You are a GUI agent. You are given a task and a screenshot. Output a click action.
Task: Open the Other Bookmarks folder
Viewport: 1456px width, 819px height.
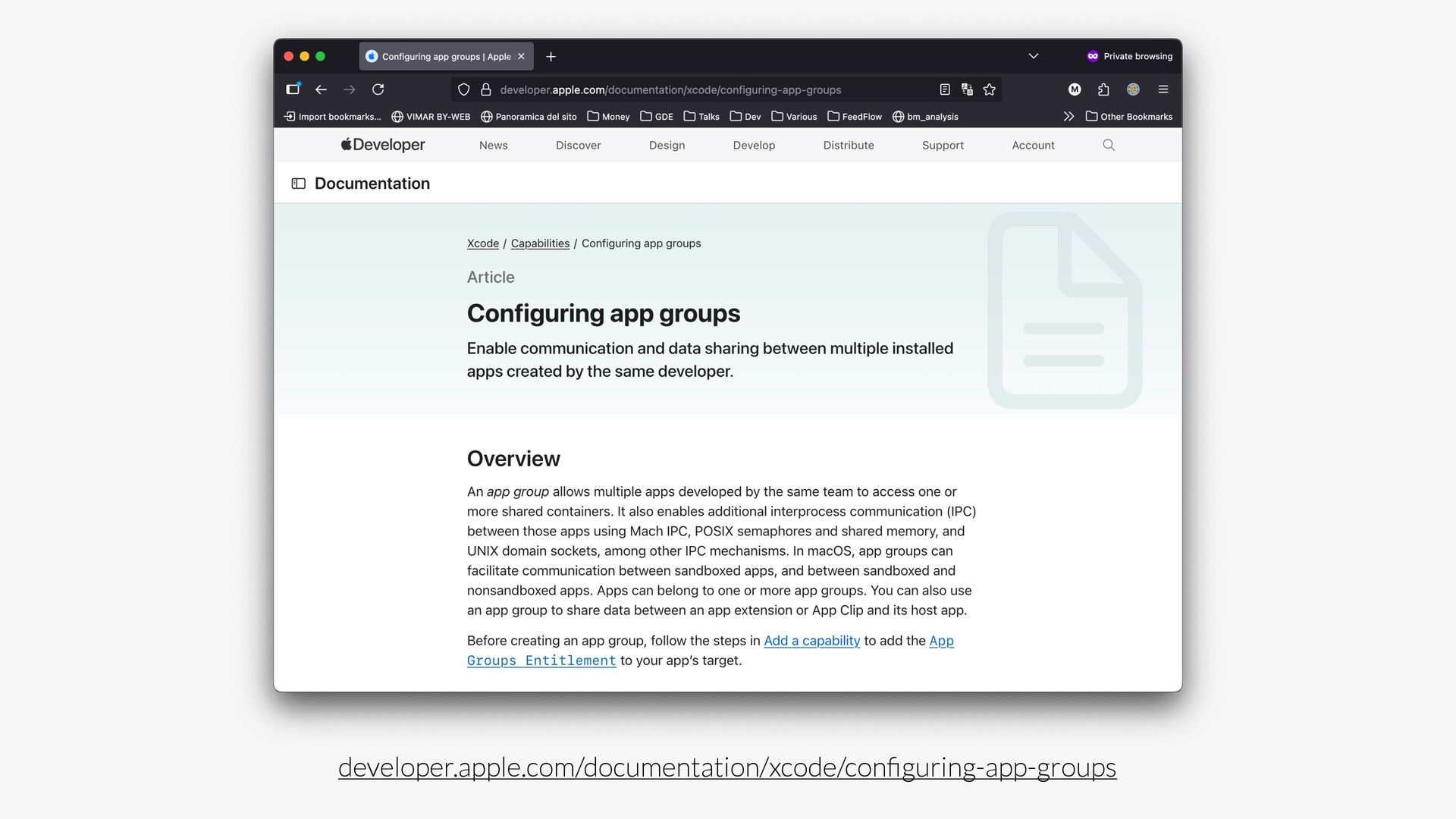click(x=1128, y=117)
